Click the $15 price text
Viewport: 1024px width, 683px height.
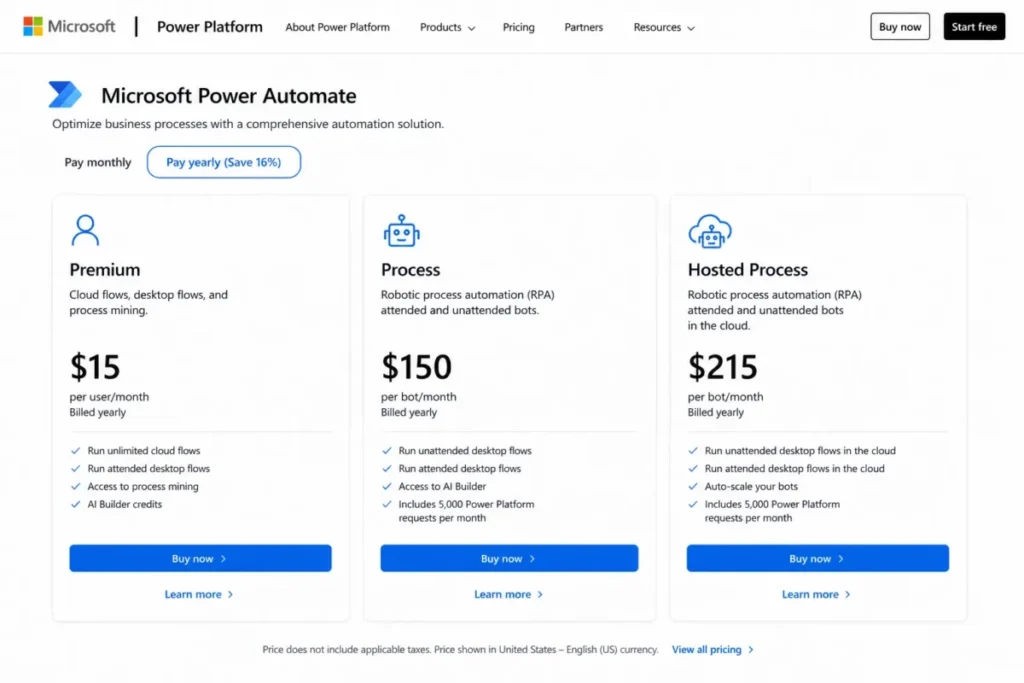pos(95,366)
